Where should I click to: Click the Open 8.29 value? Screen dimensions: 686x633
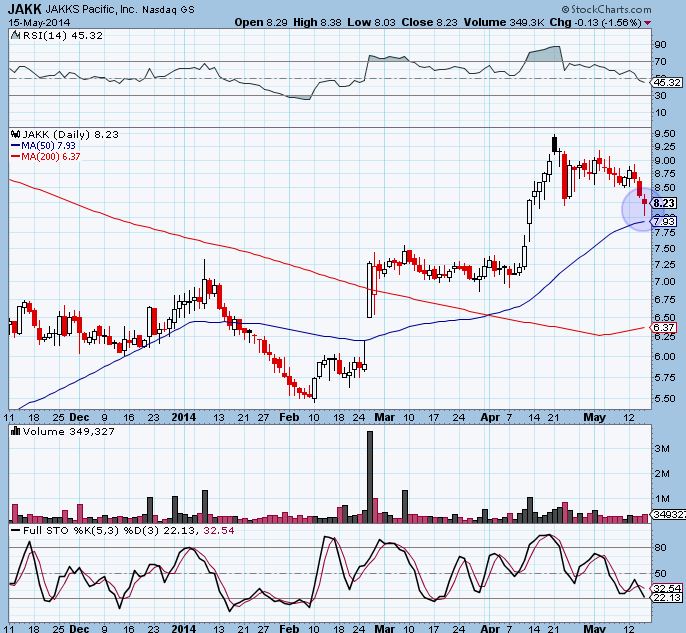[x=261, y=22]
